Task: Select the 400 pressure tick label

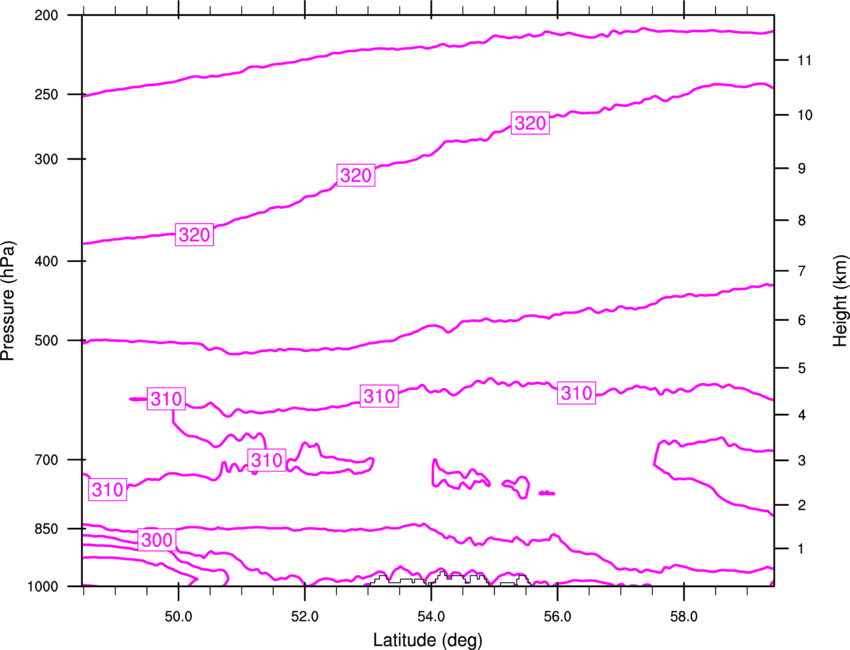Action: point(46,261)
